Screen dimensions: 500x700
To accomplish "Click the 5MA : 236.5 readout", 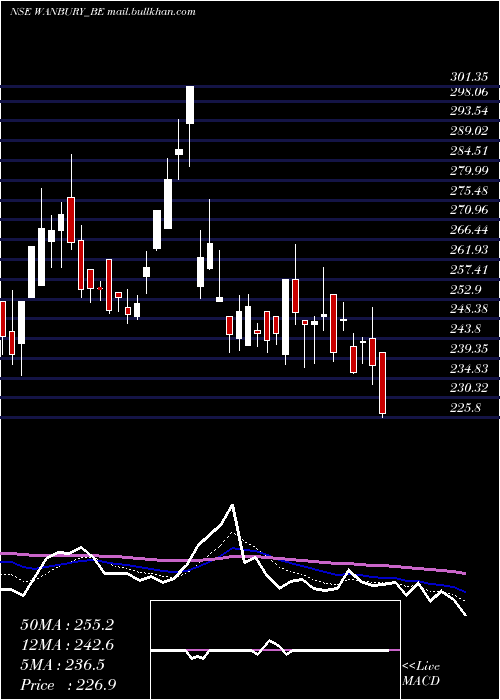I will pyautogui.click(x=62, y=665).
